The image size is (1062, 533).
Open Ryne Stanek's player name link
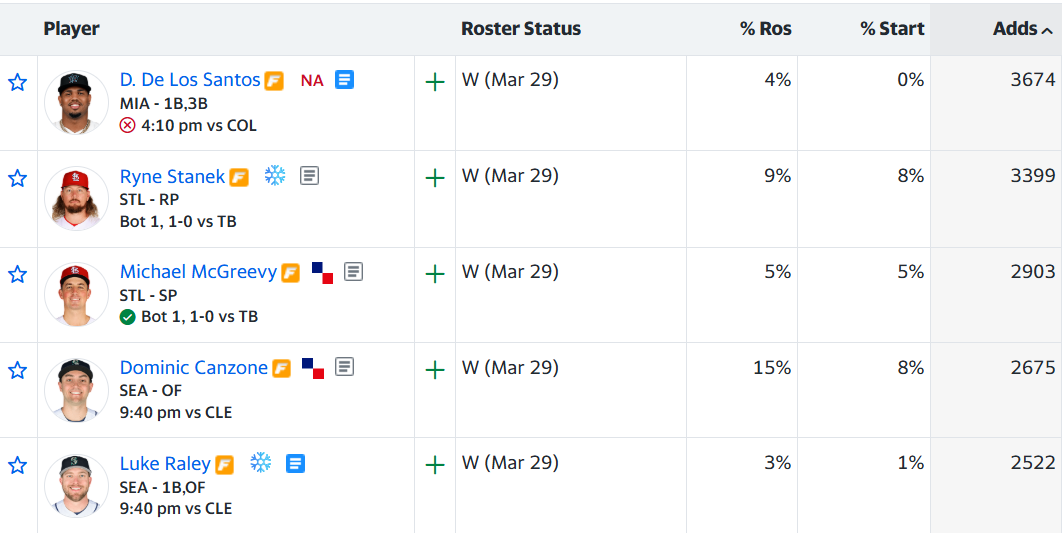172,176
